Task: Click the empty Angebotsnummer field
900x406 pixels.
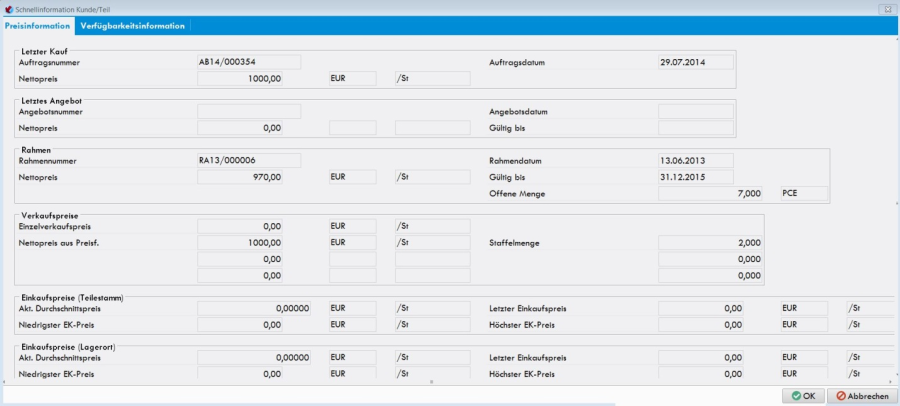Action: [248, 112]
